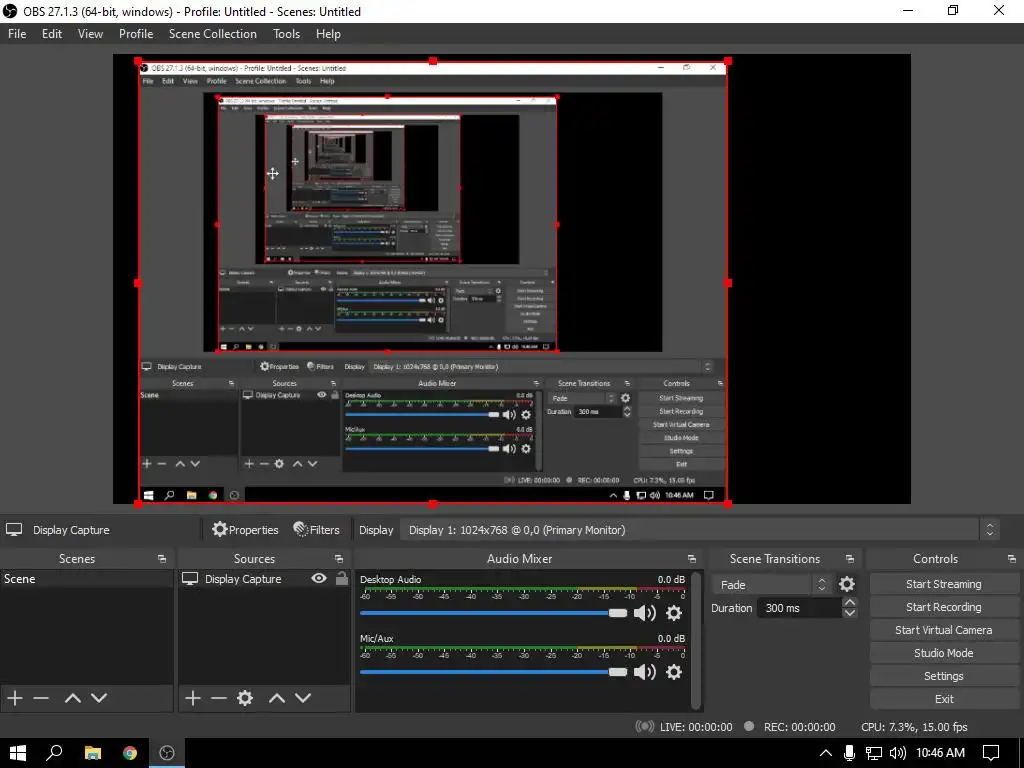1024x768 pixels.
Task: Open the Windows Start menu
Action: pos(18,753)
